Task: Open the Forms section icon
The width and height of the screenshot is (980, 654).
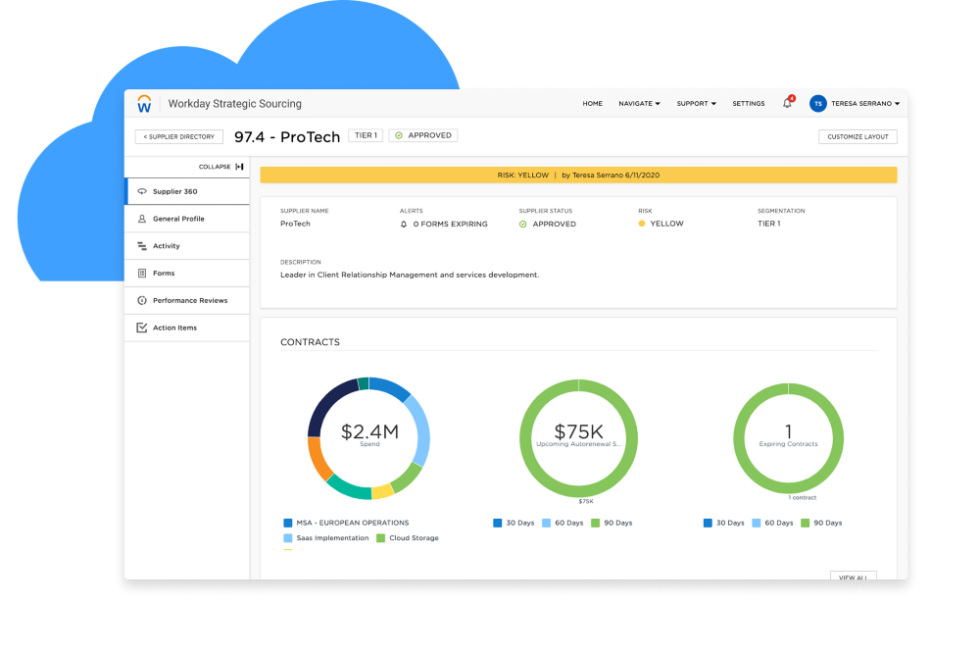Action: tap(141, 272)
